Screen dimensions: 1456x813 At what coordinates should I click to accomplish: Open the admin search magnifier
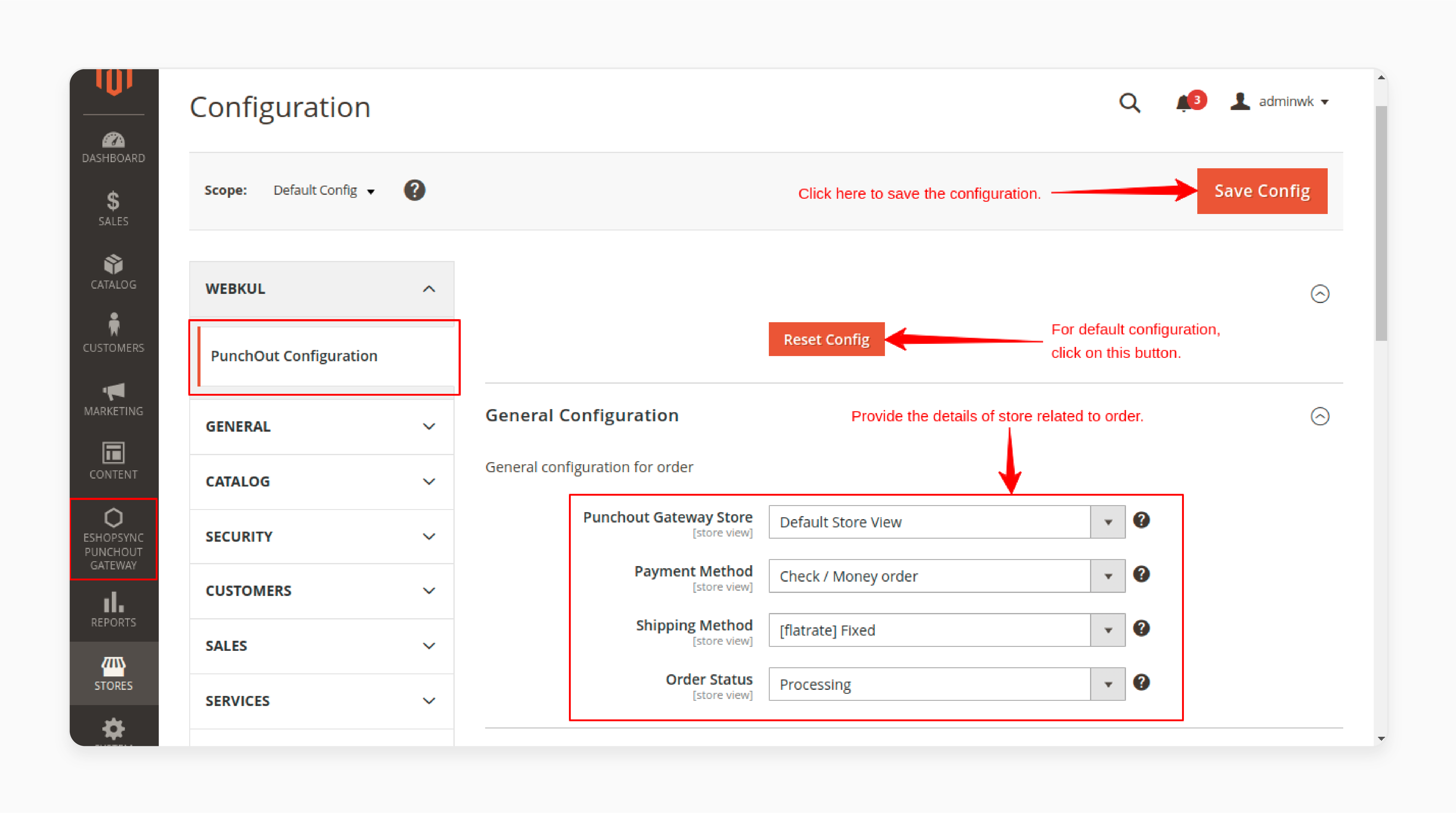click(x=1129, y=102)
